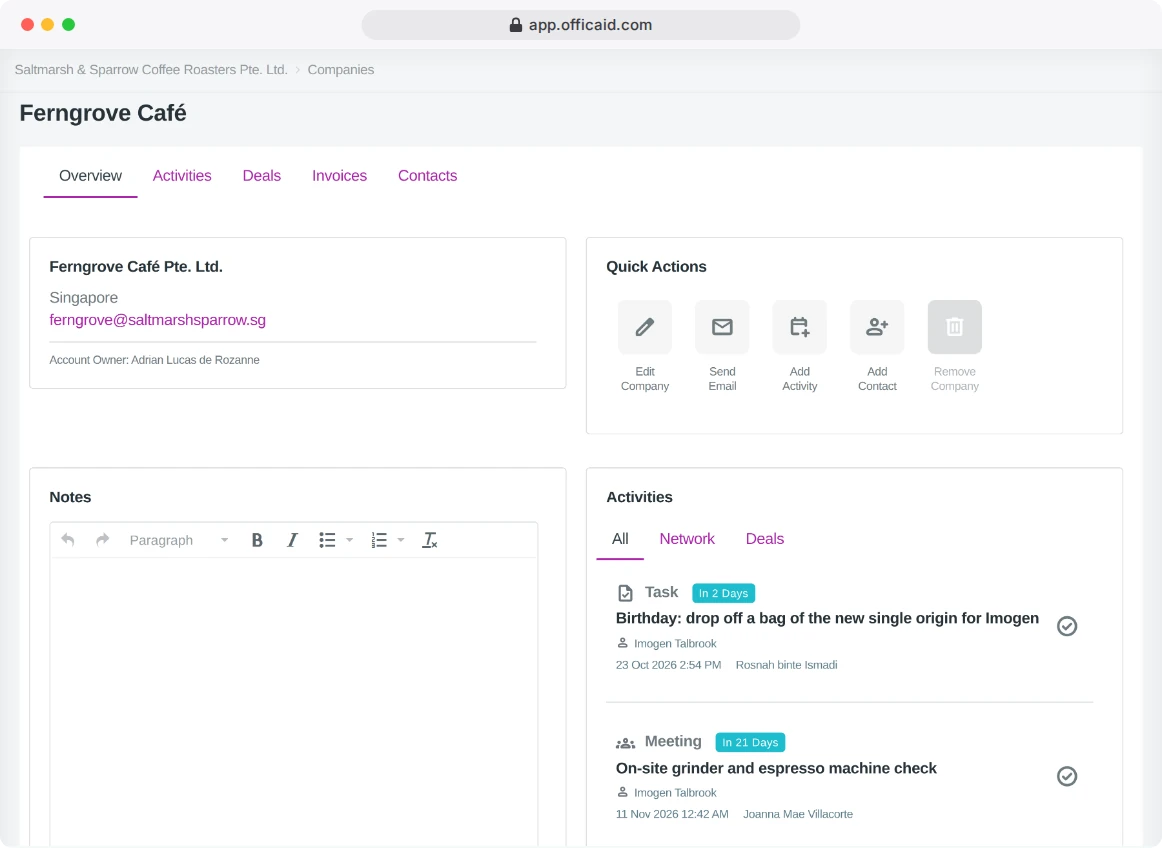Mark the birthday task as complete

tap(1066, 626)
